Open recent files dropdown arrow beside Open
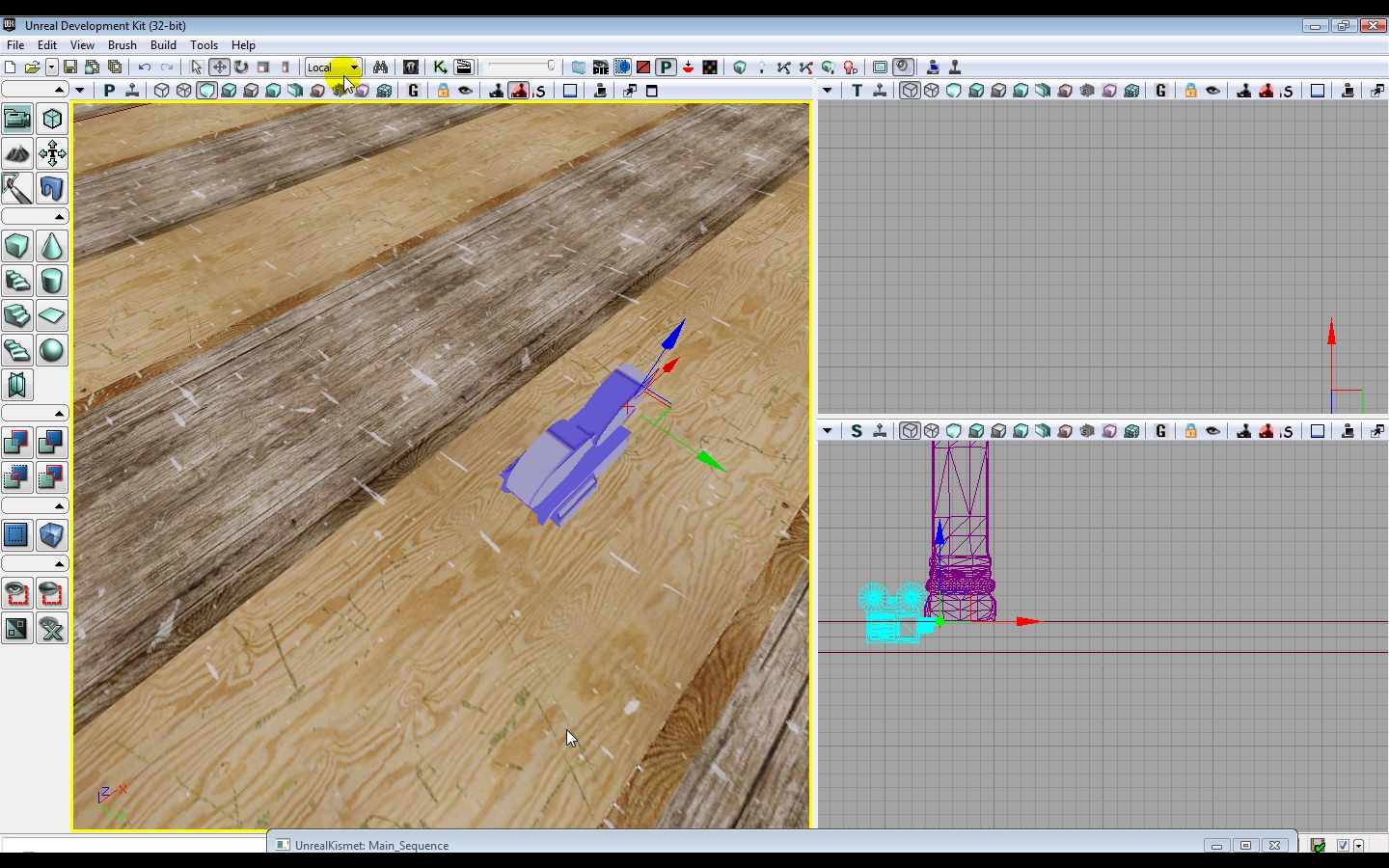This screenshot has width=1389, height=868. click(x=52, y=68)
